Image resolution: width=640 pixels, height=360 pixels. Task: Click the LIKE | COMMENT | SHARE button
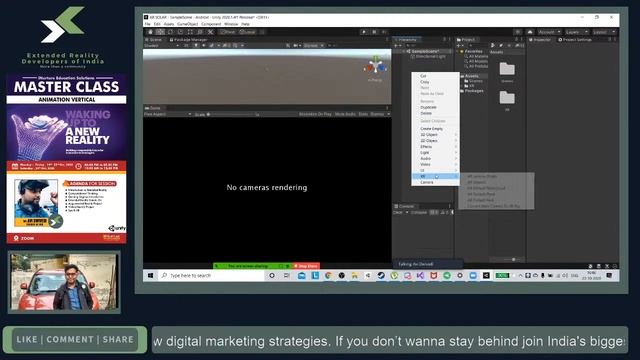[75, 339]
